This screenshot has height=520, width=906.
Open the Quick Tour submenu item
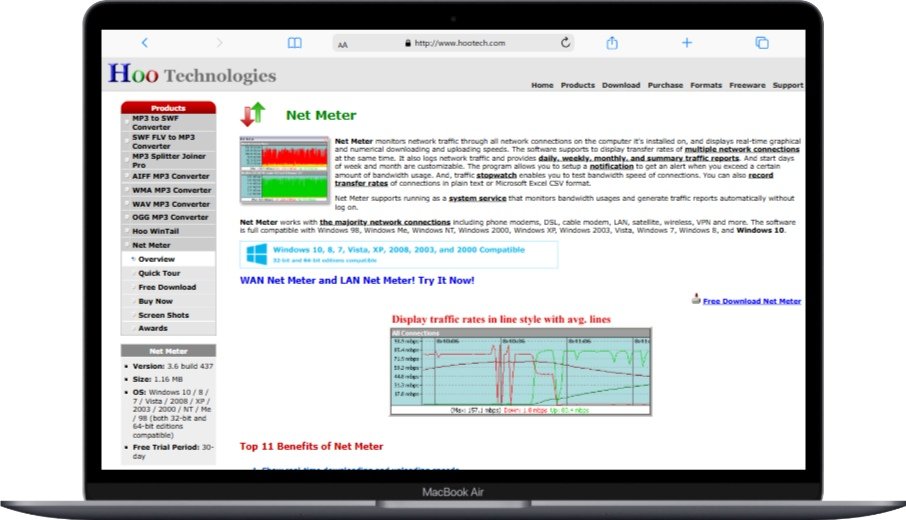(168, 273)
